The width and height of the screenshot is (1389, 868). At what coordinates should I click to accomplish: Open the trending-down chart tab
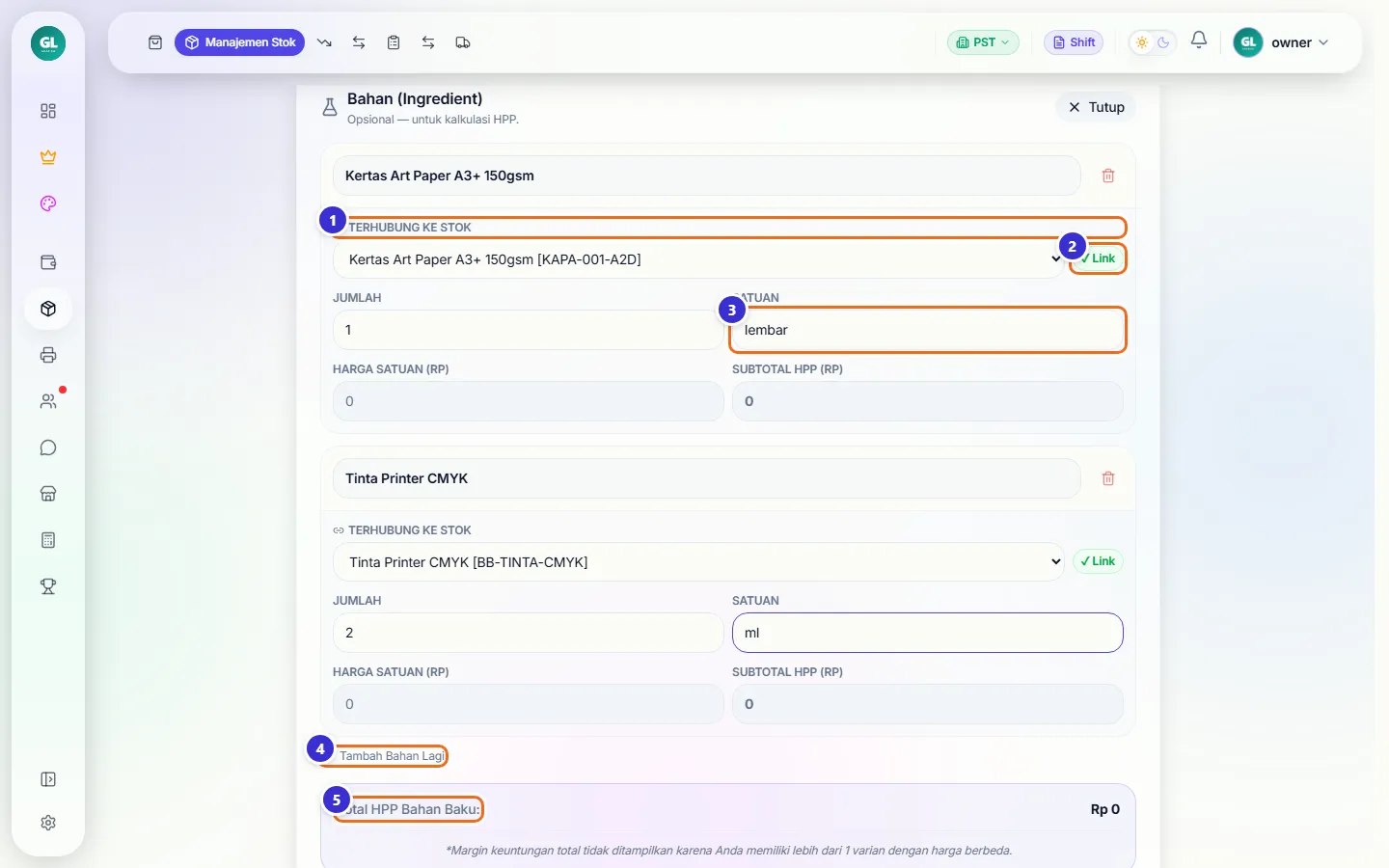(x=324, y=42)
